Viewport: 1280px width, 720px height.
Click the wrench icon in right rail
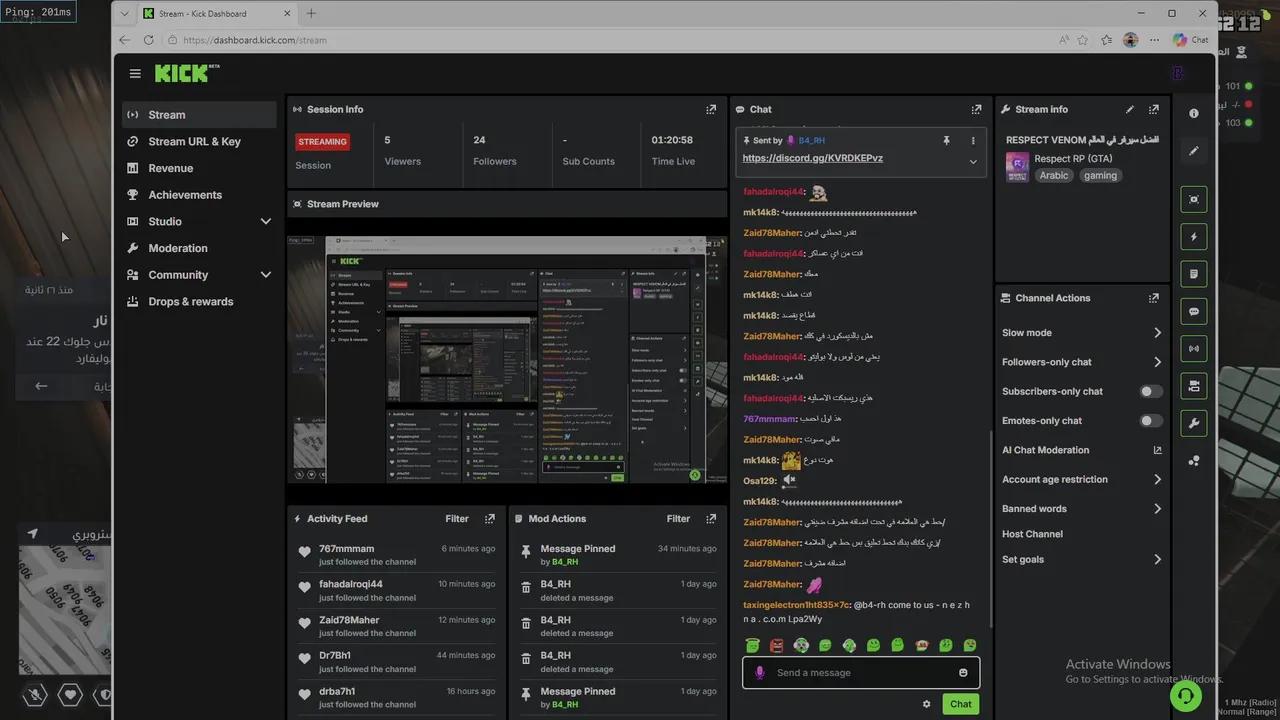tap(1194, 423)
